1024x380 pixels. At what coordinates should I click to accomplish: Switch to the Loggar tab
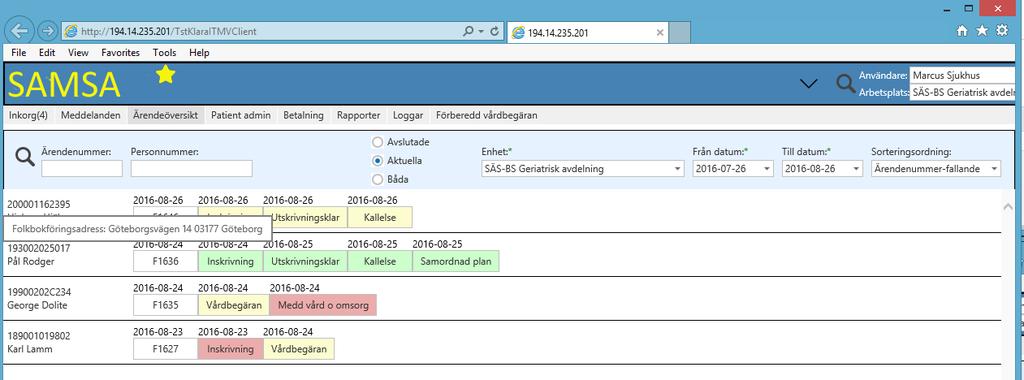click(x=408, y=116)
